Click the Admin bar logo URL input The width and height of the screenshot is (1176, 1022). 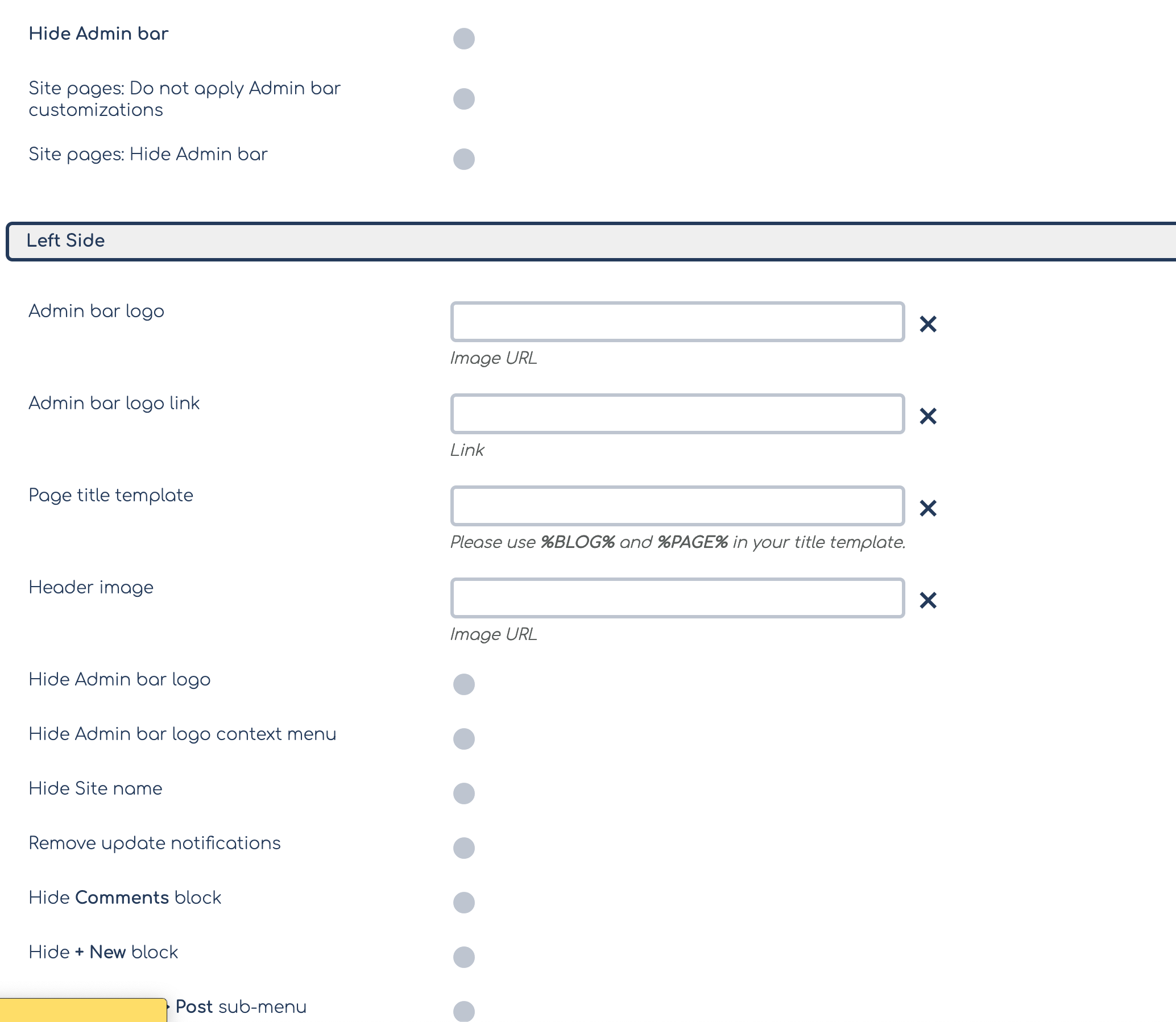point(677,322)
